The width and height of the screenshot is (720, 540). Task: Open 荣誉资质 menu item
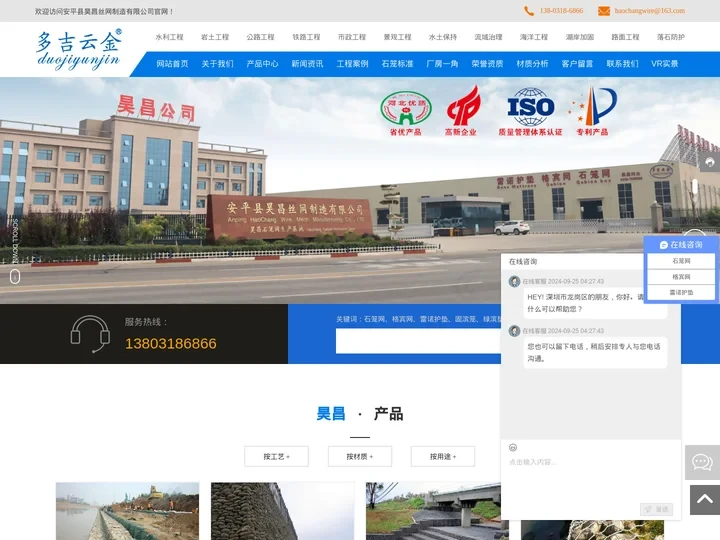[487, 64]
